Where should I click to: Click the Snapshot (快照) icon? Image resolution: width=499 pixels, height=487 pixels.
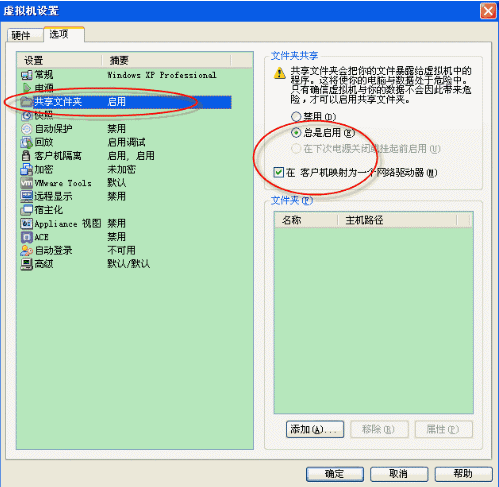click(x=26, y=115)
